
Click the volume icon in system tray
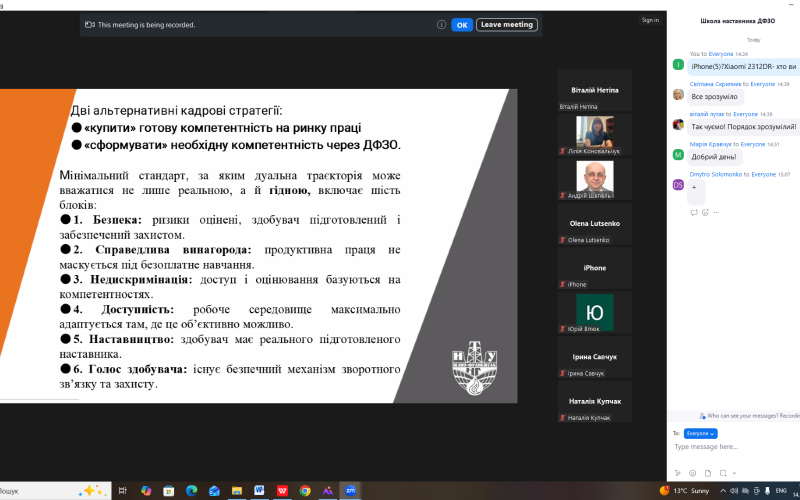(x=735, y=491)
